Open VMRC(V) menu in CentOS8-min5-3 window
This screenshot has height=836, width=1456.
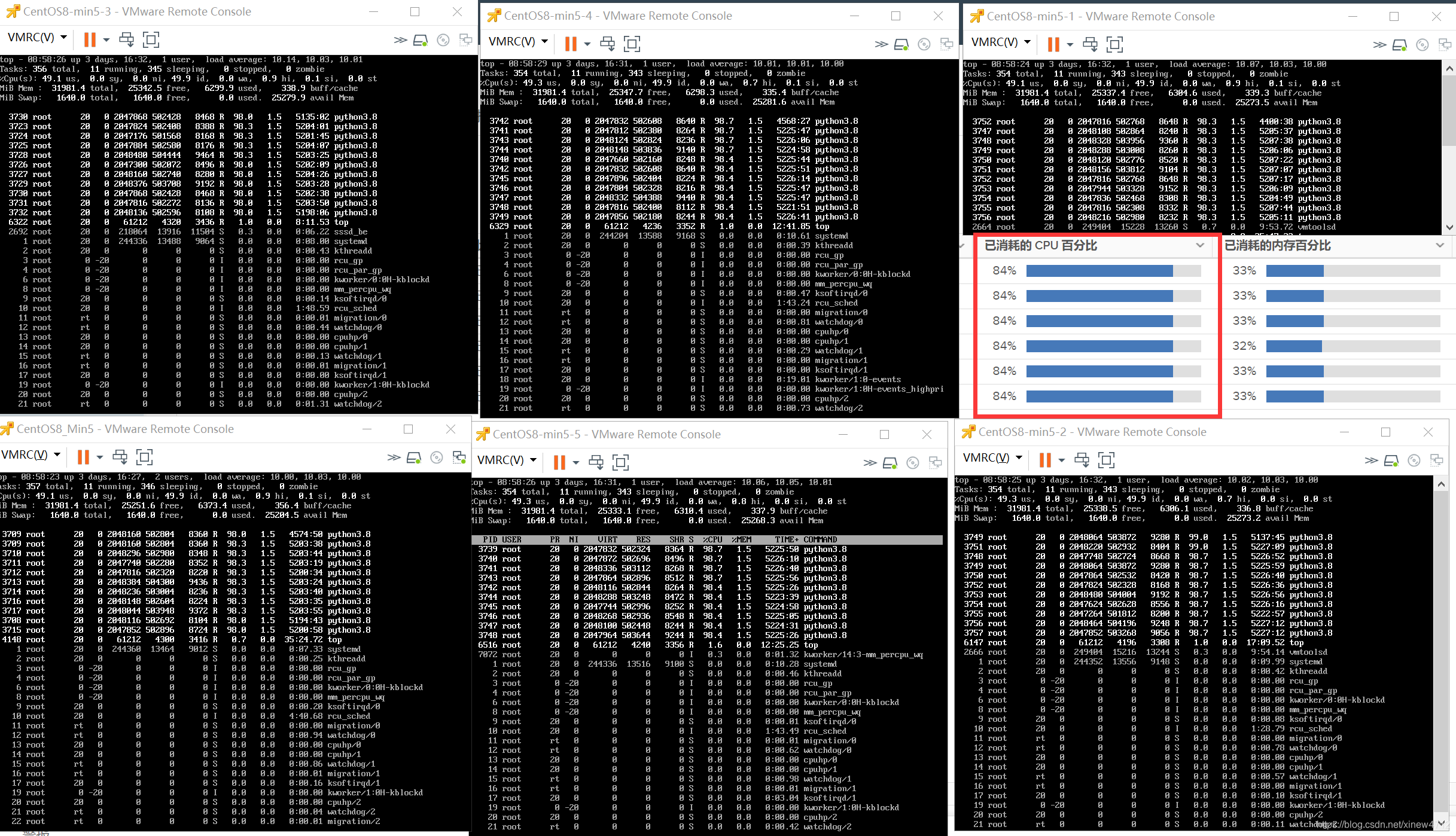point(37,37)
